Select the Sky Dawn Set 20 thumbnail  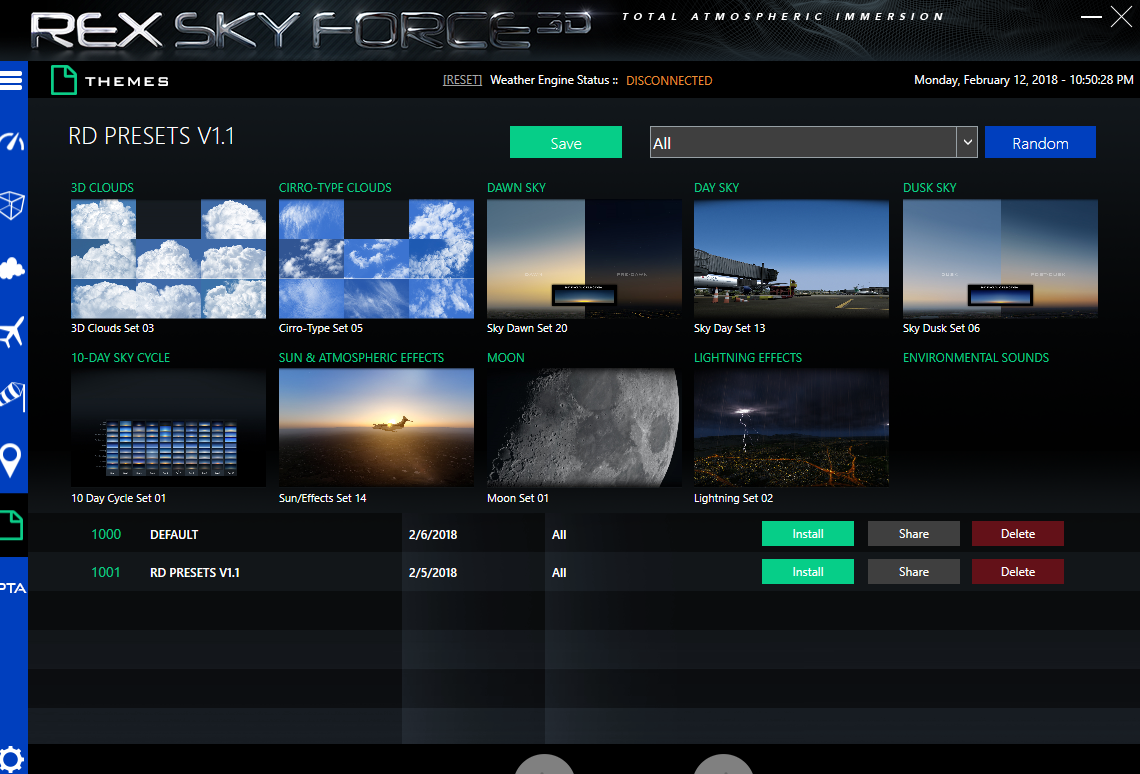click(x=584, y=259)
